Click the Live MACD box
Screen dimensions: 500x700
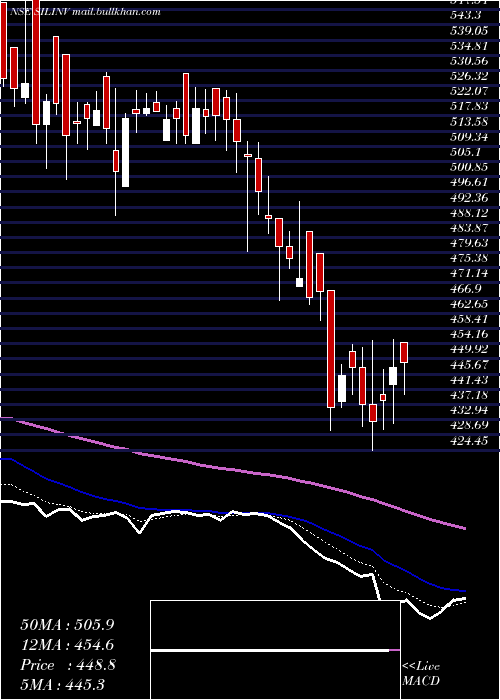pos(275,650)
